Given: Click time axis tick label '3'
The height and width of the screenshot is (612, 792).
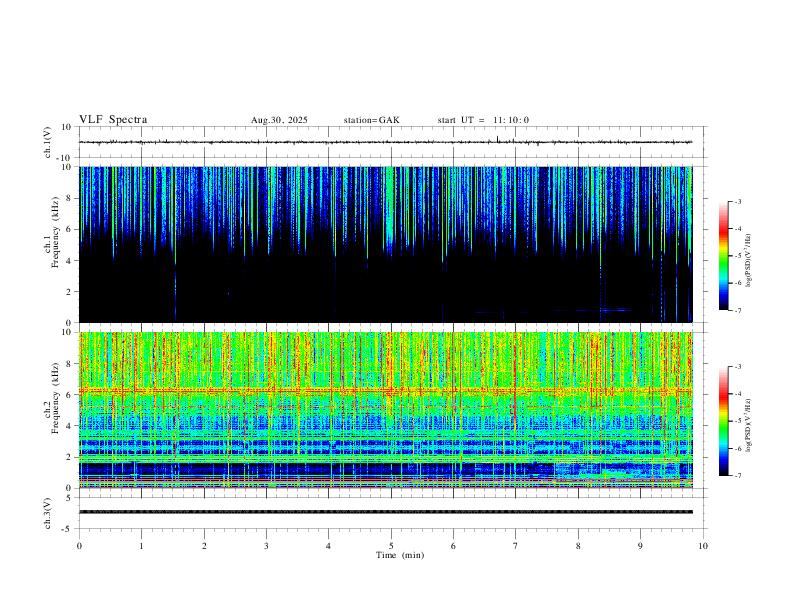Looking at the screenshot, I should tap(266, 546).
